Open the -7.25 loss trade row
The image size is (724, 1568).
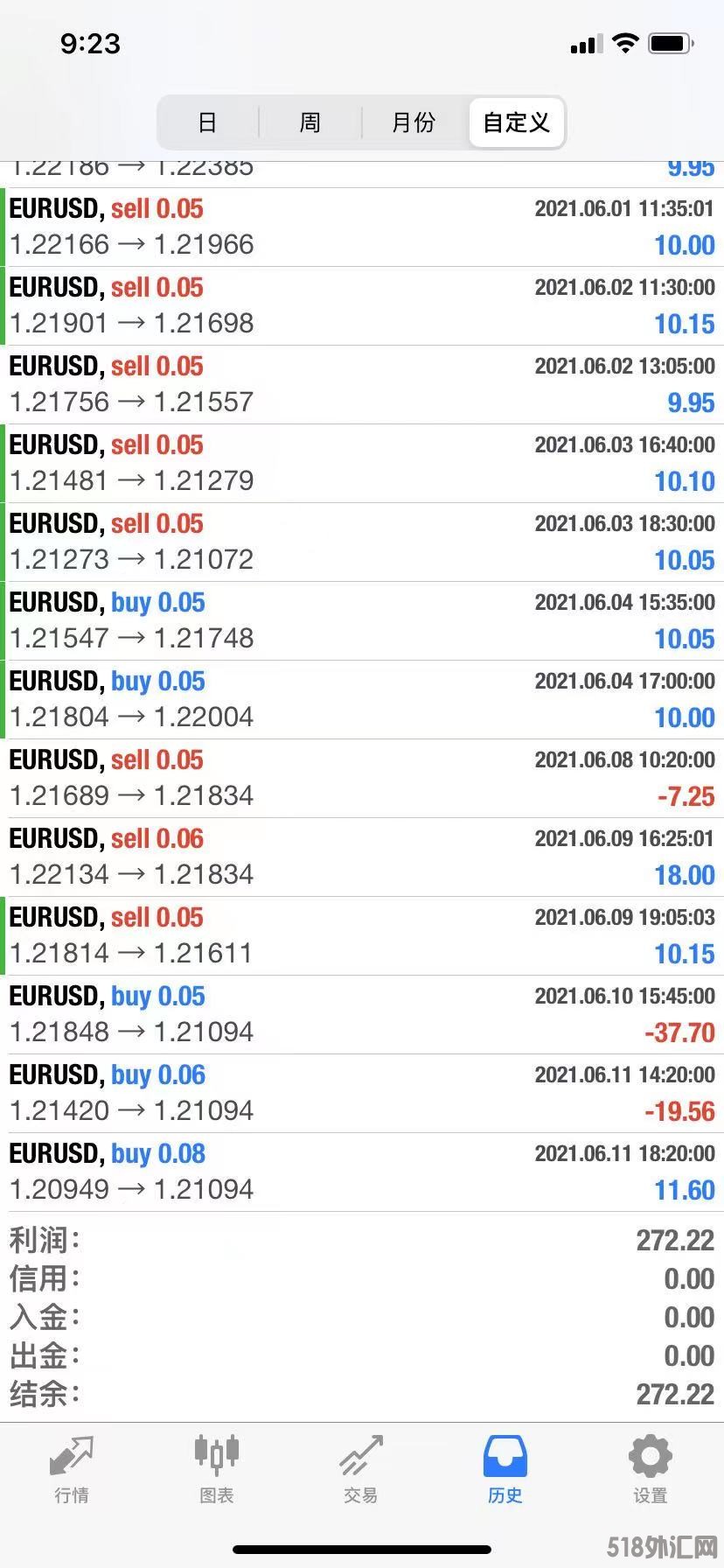click(362, 778)
